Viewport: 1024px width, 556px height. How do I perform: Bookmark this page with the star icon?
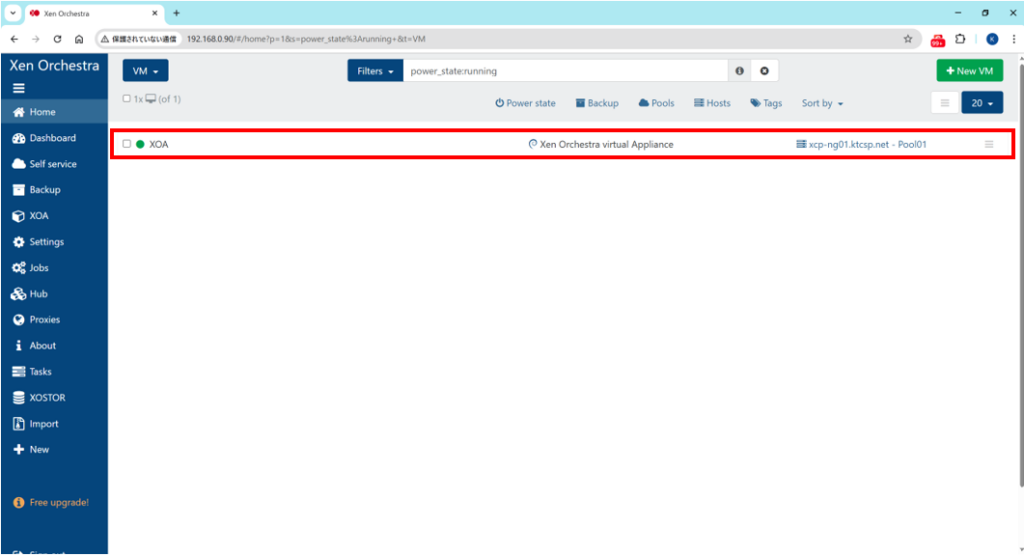pos(908,39)
